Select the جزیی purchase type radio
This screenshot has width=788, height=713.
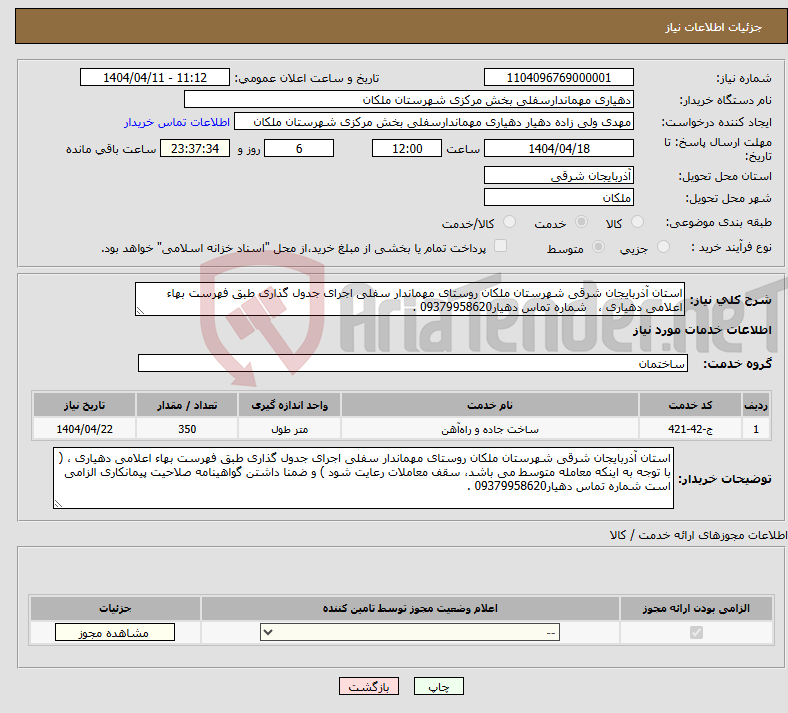[x=663, y=247]
